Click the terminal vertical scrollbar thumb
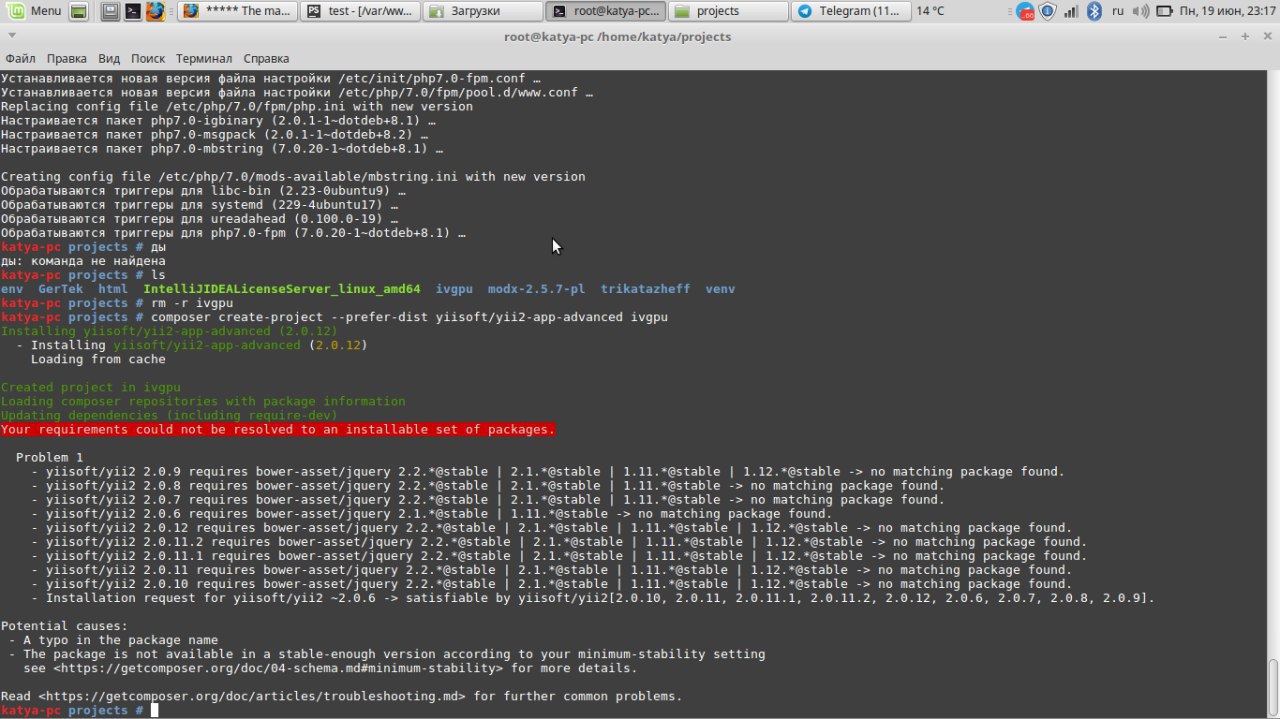 point(1273,688)
